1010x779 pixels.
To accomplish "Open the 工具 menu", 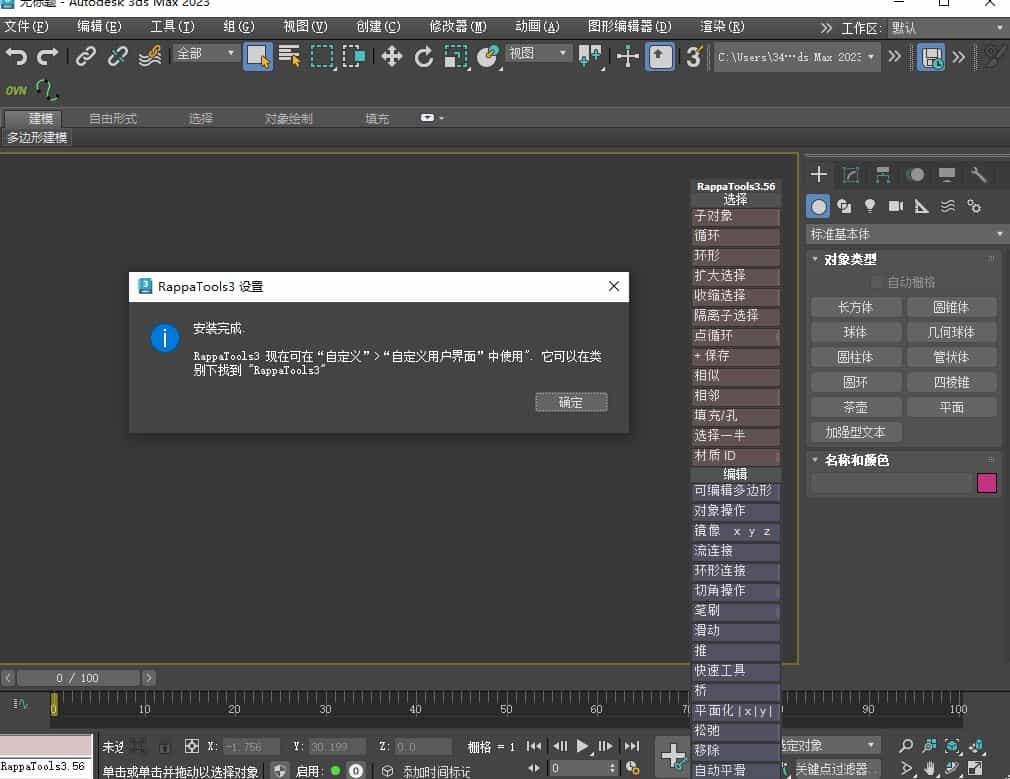I will pyautogui.click(x=172, y=26).
